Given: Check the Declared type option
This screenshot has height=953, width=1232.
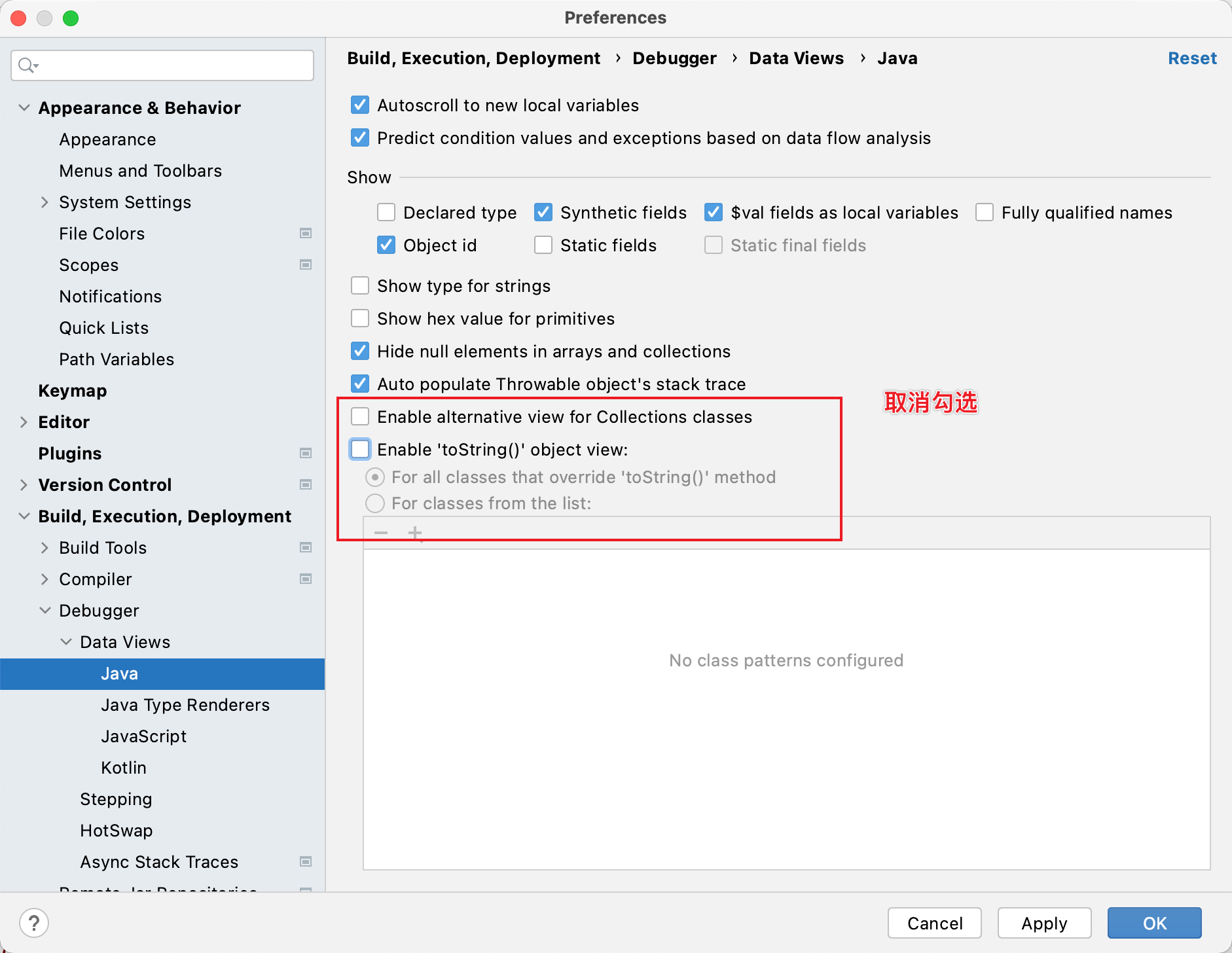Looking at the screenshot, I should [386, 213].
